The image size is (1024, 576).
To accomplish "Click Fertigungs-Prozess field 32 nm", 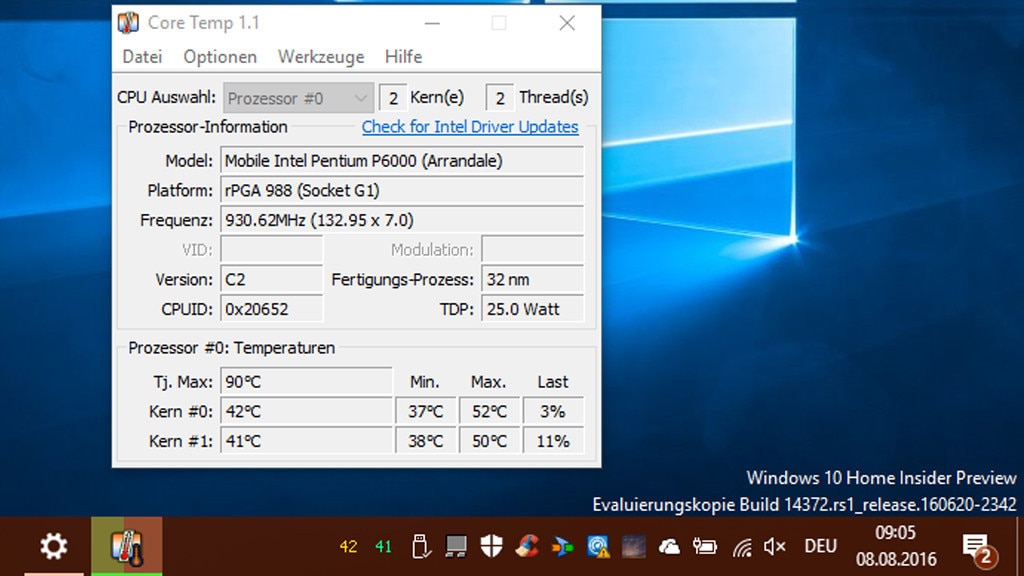I will click(x=532, y=280).
